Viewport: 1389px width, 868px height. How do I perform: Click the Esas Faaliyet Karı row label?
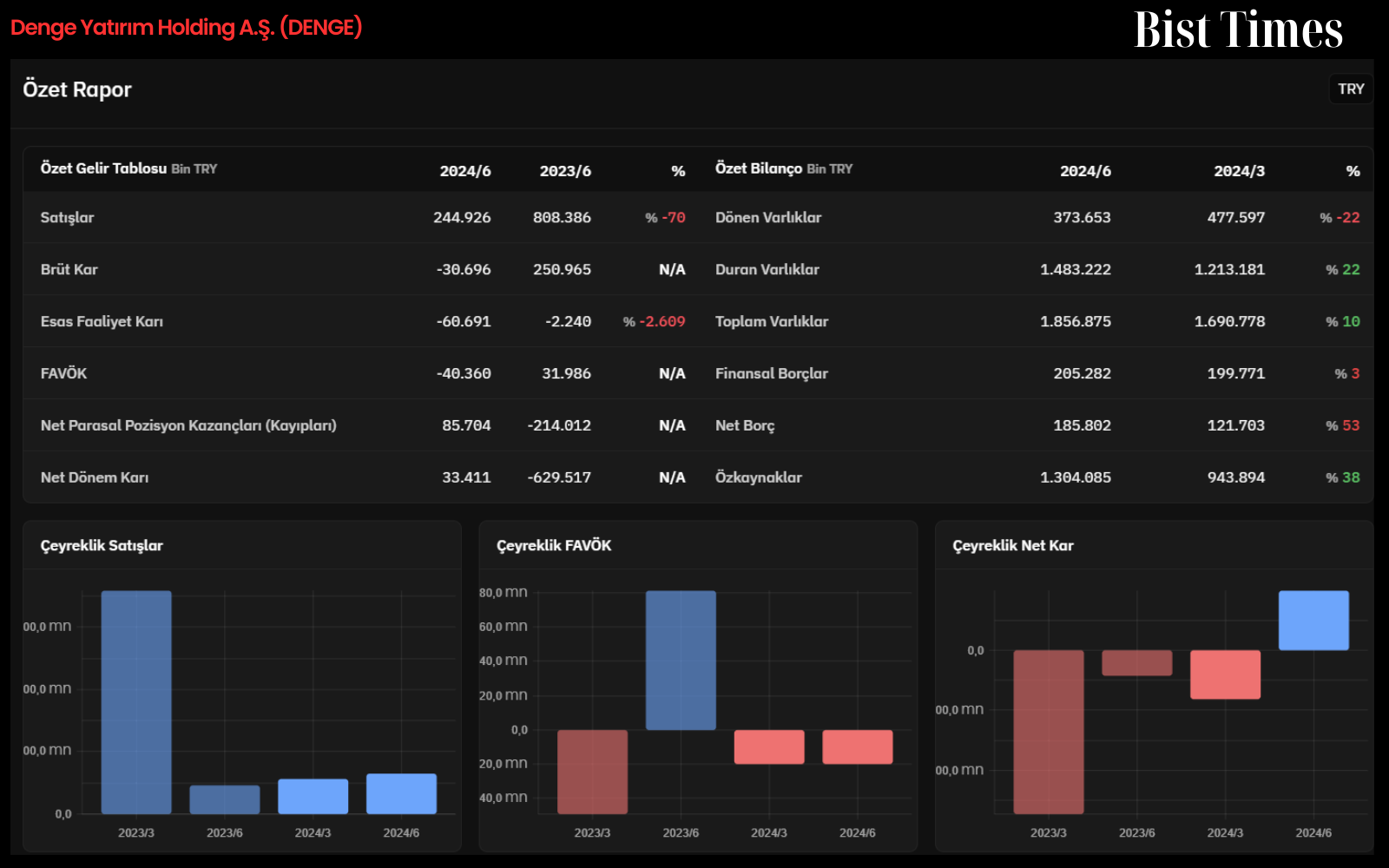[x=102, y=321]
